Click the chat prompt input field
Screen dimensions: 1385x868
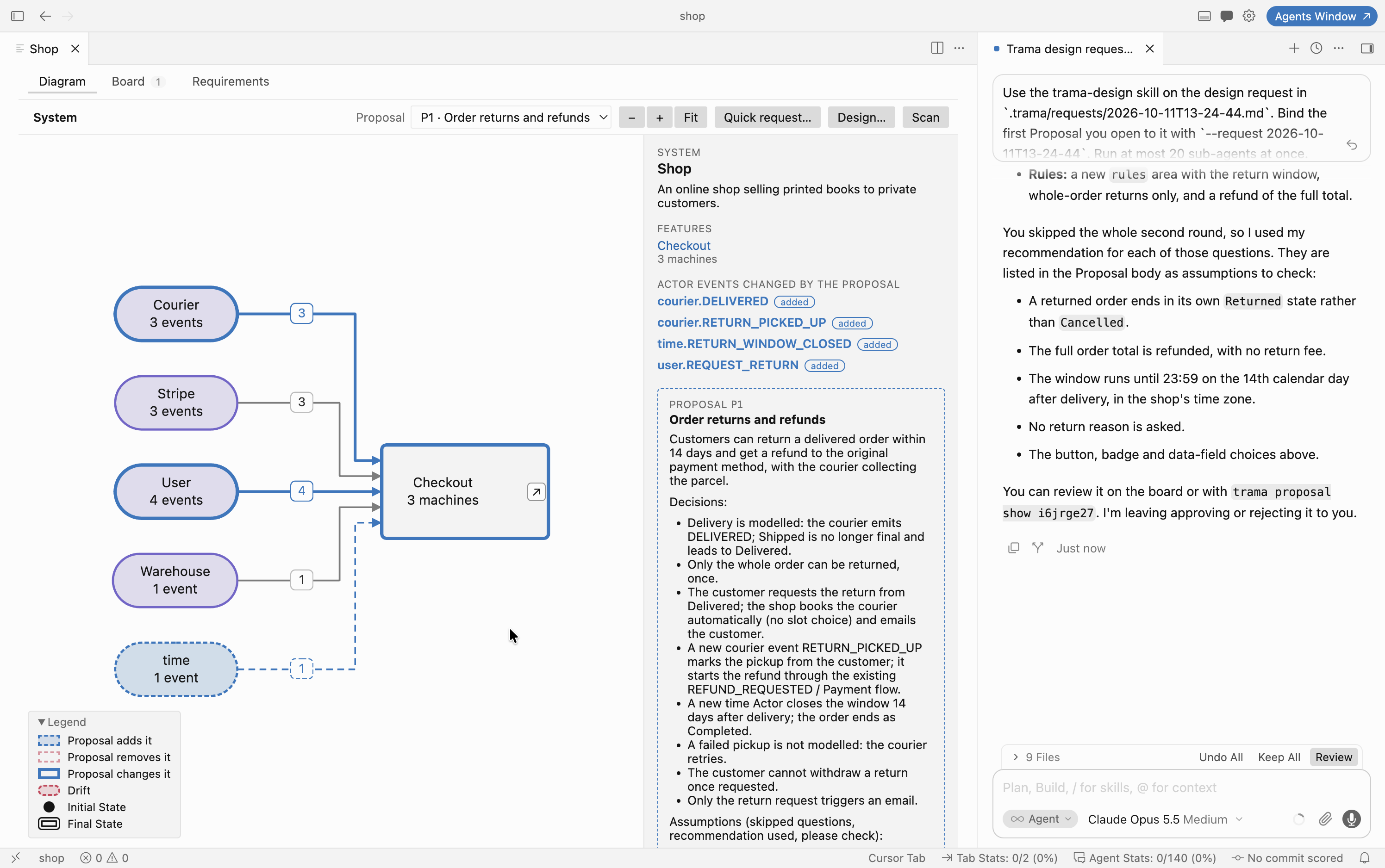click(1181, 787)
